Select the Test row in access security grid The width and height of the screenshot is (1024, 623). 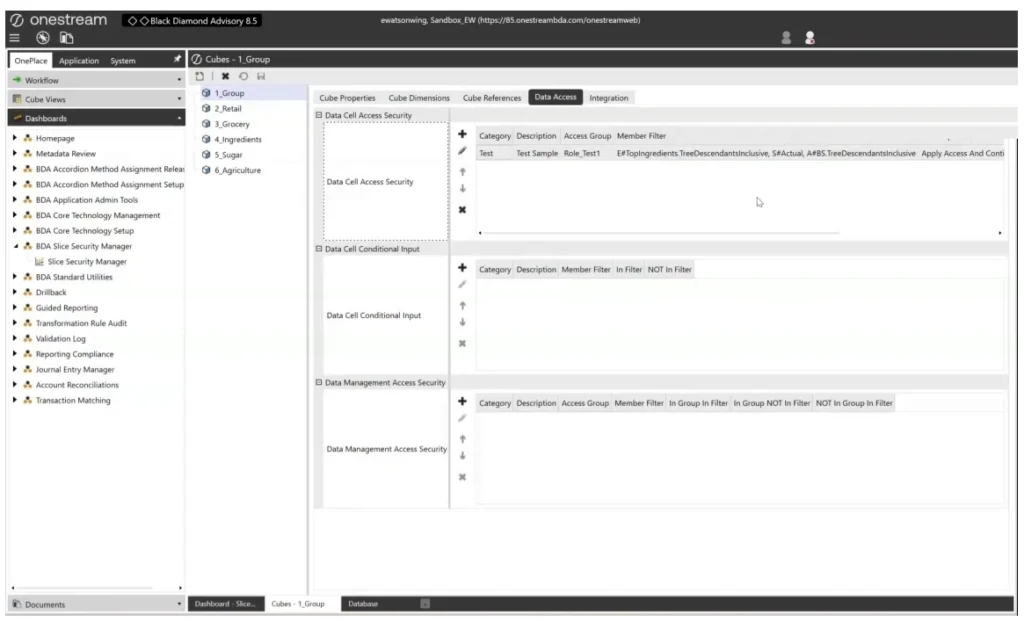click(x=739, y=153)
